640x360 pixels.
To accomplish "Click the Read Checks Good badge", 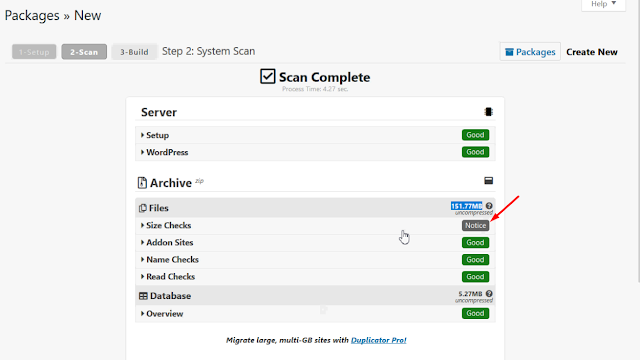I will [476, 277].
